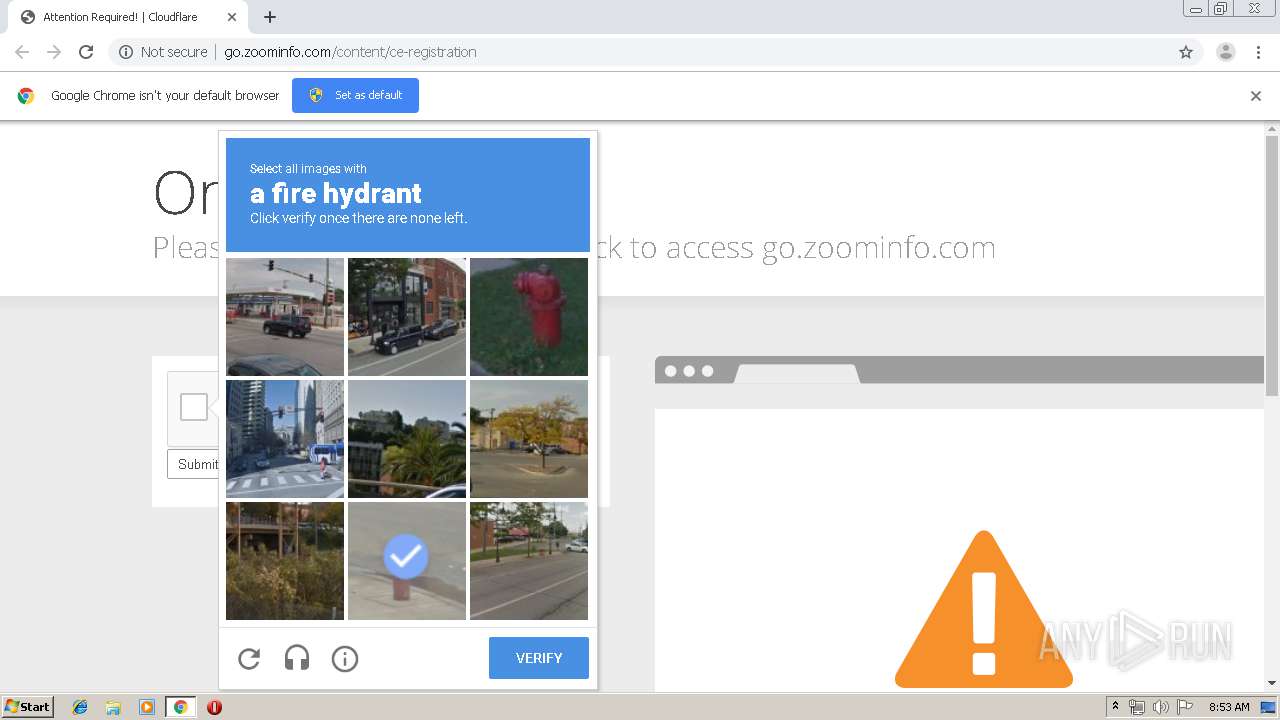This screenshot has width=1280, height=720.
Task: Go forward in browser history
Action: 54,52
